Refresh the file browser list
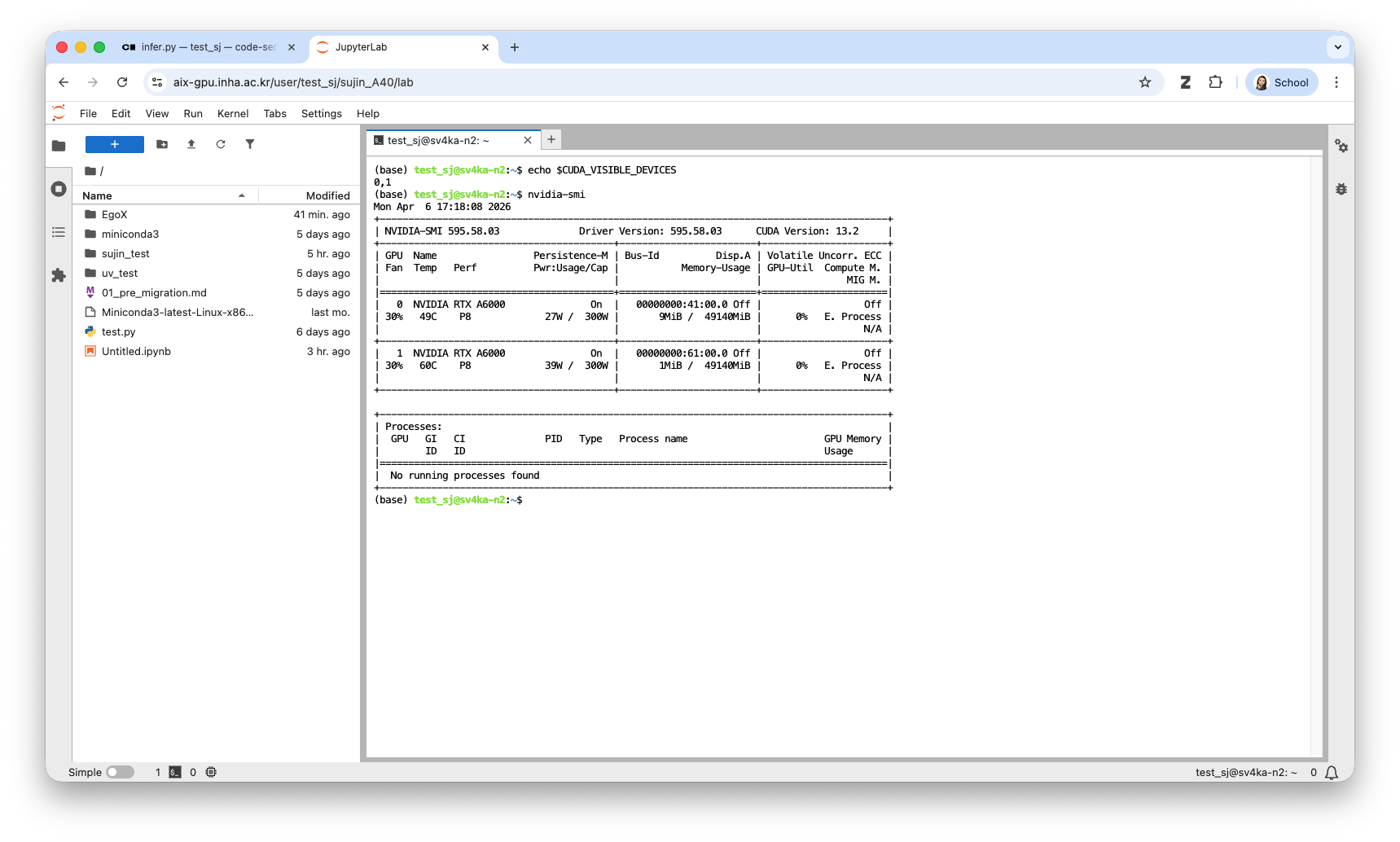The width and height of the screenshot is (1400, 842). coord(221,144)
